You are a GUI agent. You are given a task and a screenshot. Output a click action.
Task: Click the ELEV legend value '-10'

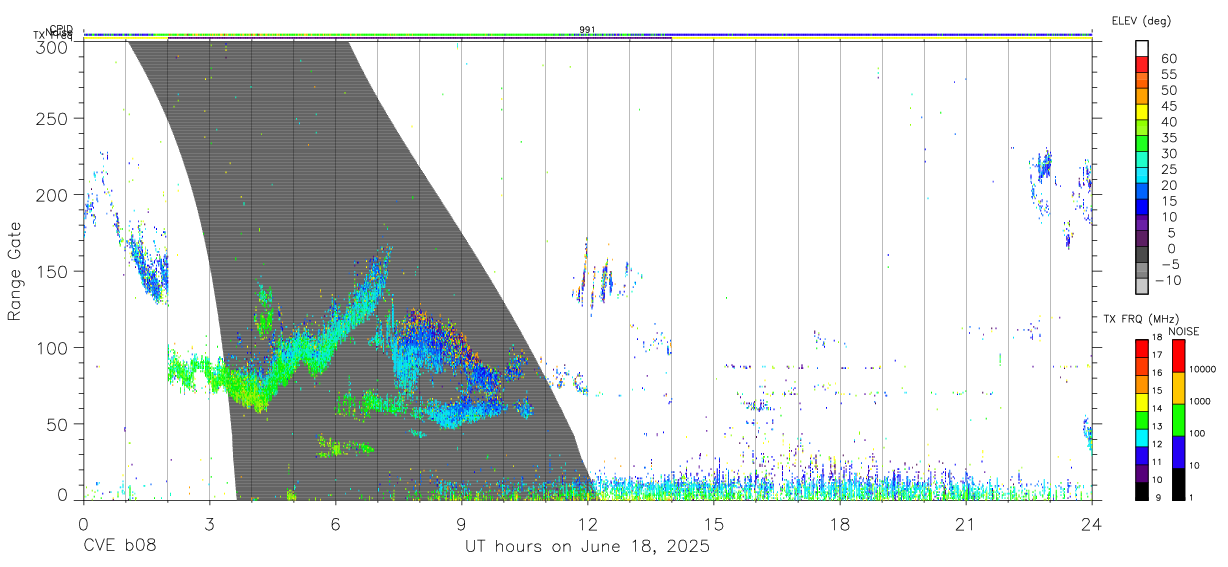pos(1167,280)
